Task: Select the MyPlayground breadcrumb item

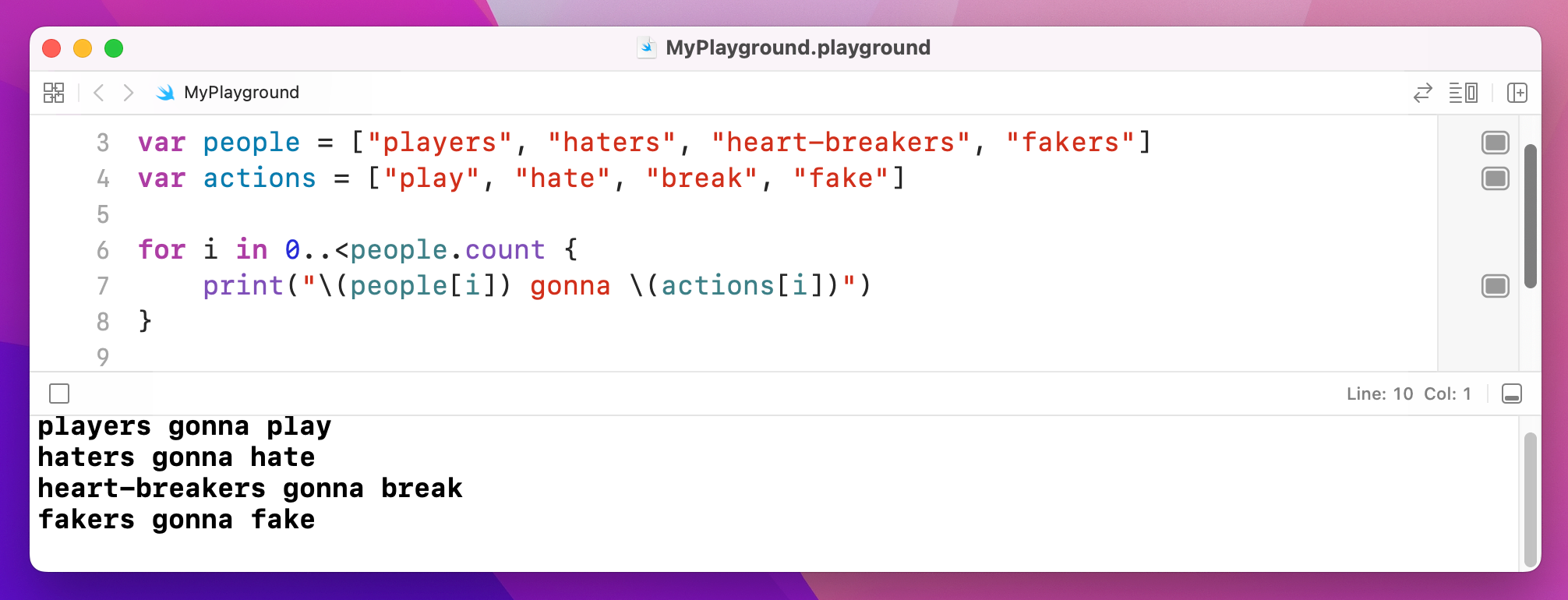Action: coord(241,93)
